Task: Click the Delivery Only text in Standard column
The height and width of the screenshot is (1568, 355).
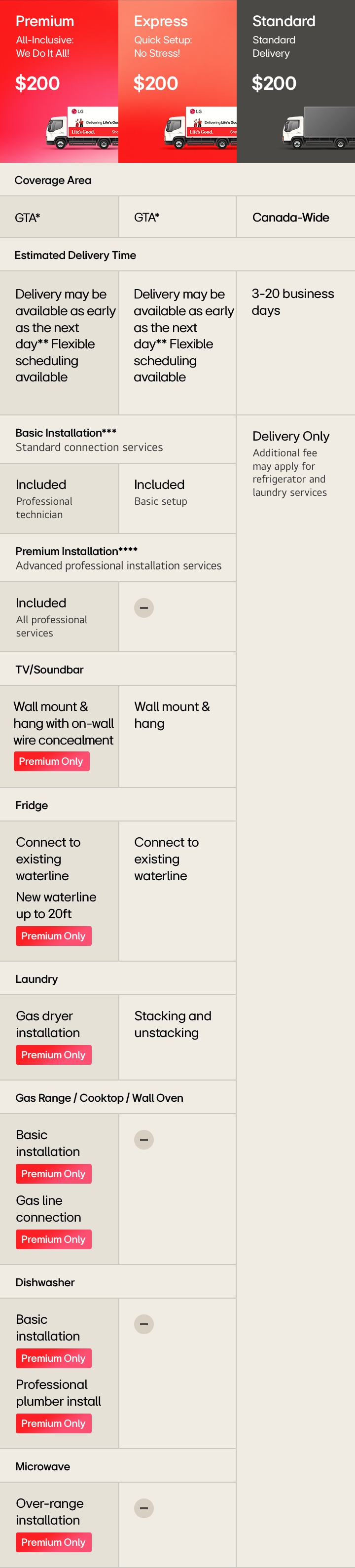Action: coord(290,437)
